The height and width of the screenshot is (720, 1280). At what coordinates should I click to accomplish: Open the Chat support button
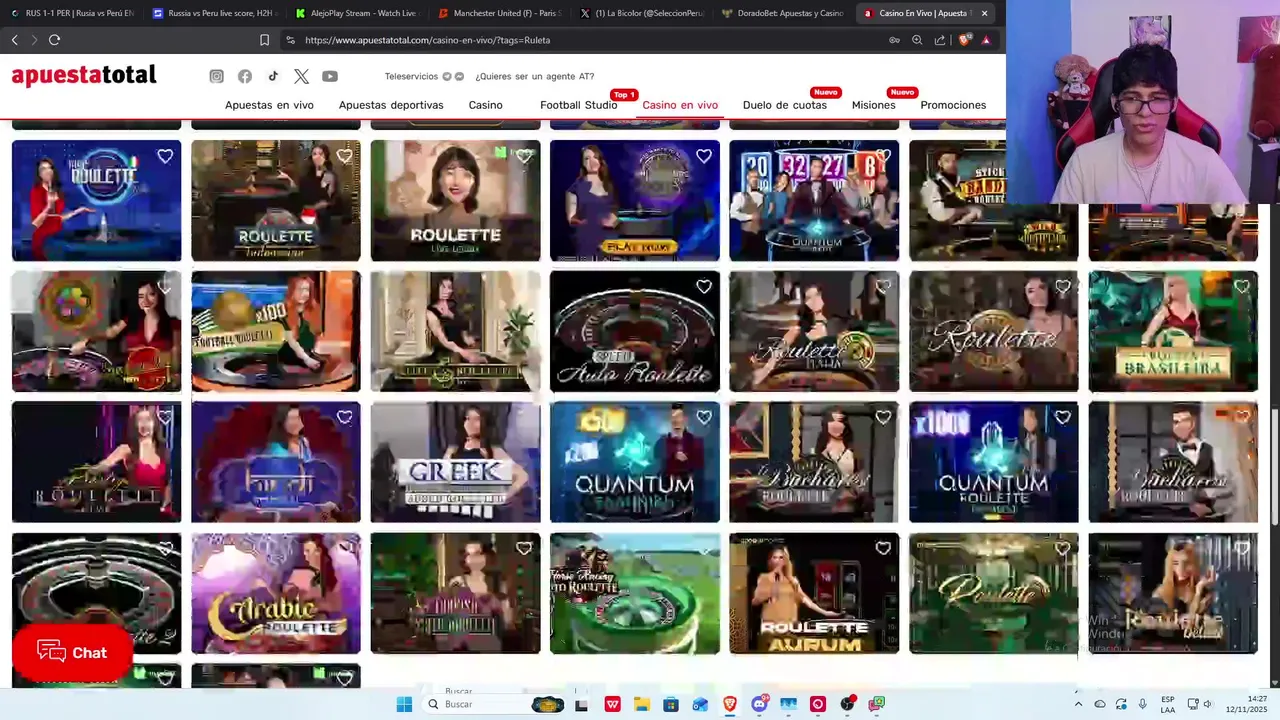[x=72, y=653]
